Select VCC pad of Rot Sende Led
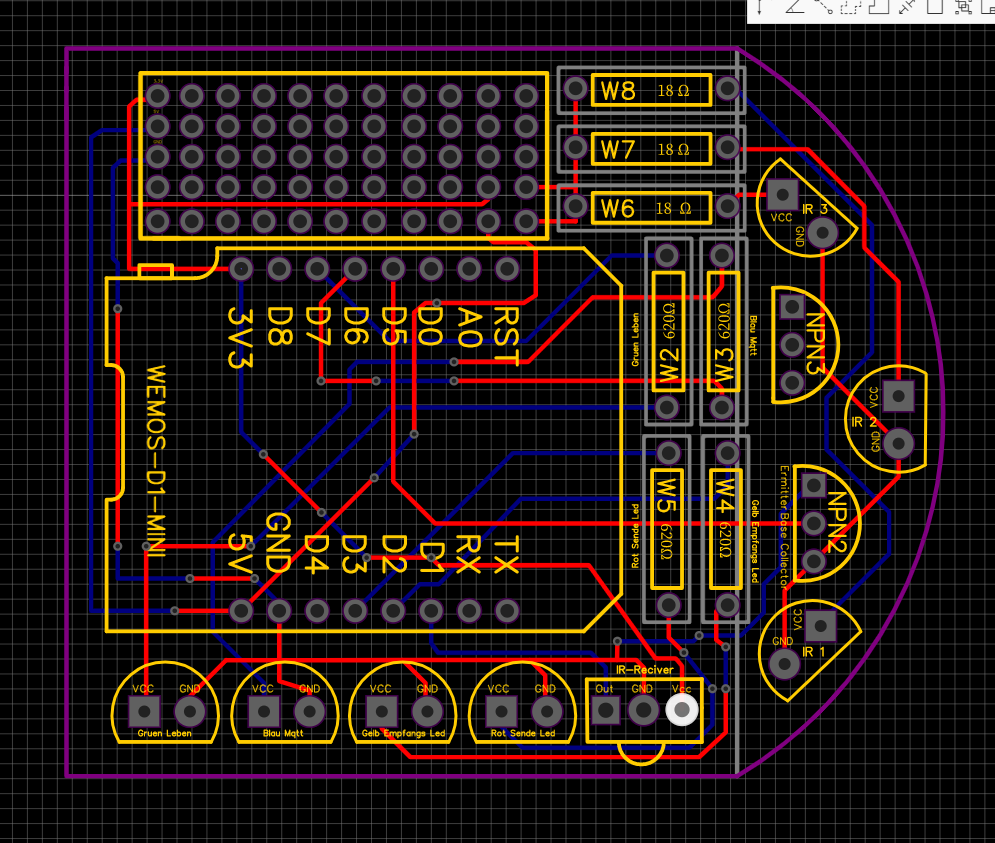The height and width of the screenshot is (843, 995). click(x=501, y=712)
